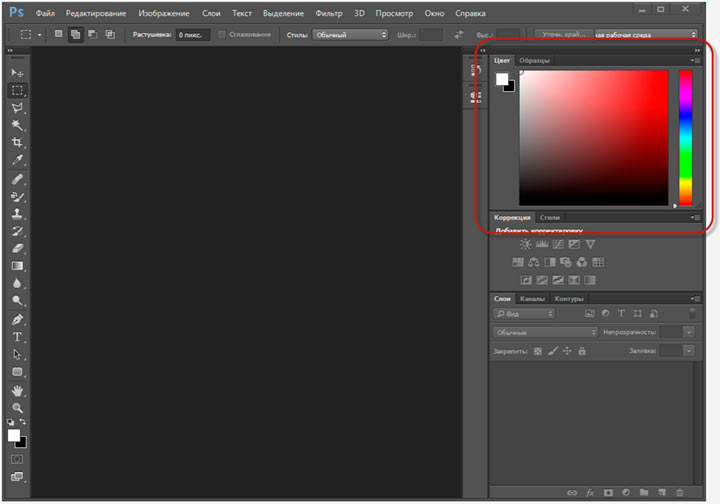Click the hue spectrum slider bar

tap(686, 138)
